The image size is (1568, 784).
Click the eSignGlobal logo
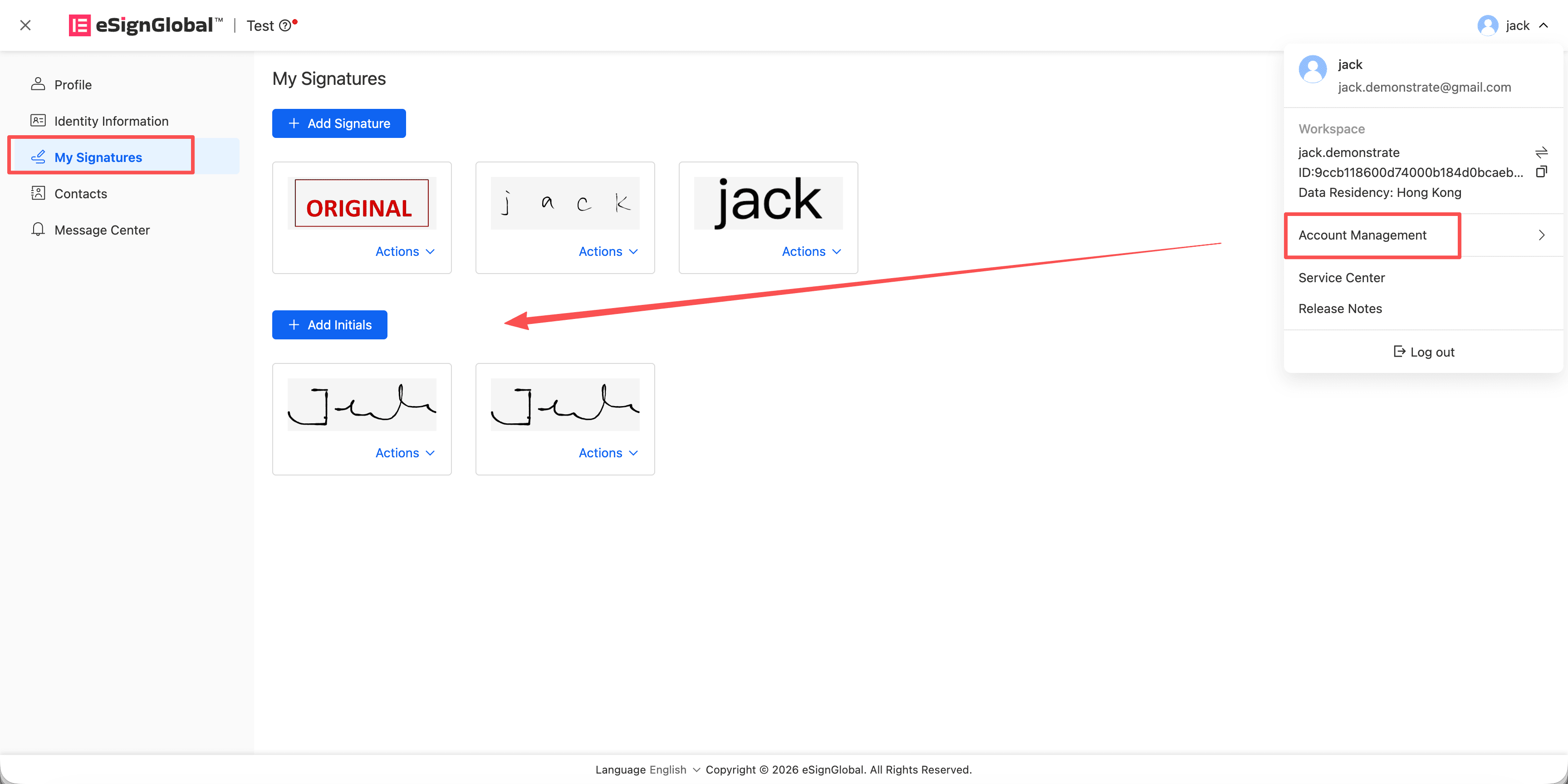(x=146, y=25)
